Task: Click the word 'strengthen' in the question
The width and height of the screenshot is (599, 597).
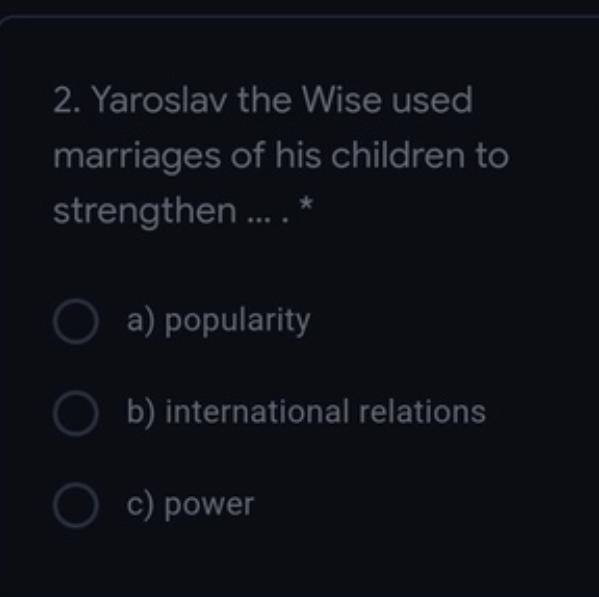Action: click(x=145, y=212)
